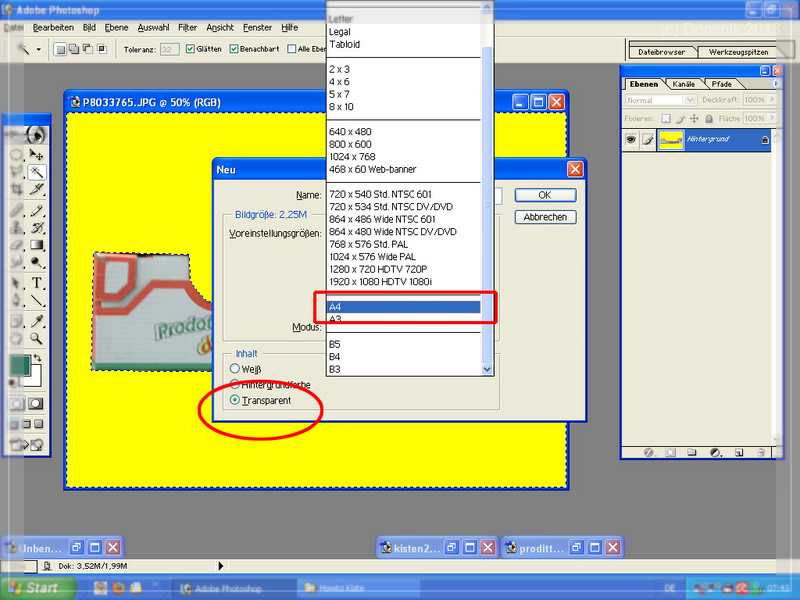Open the Filter menu

point(188,28)
